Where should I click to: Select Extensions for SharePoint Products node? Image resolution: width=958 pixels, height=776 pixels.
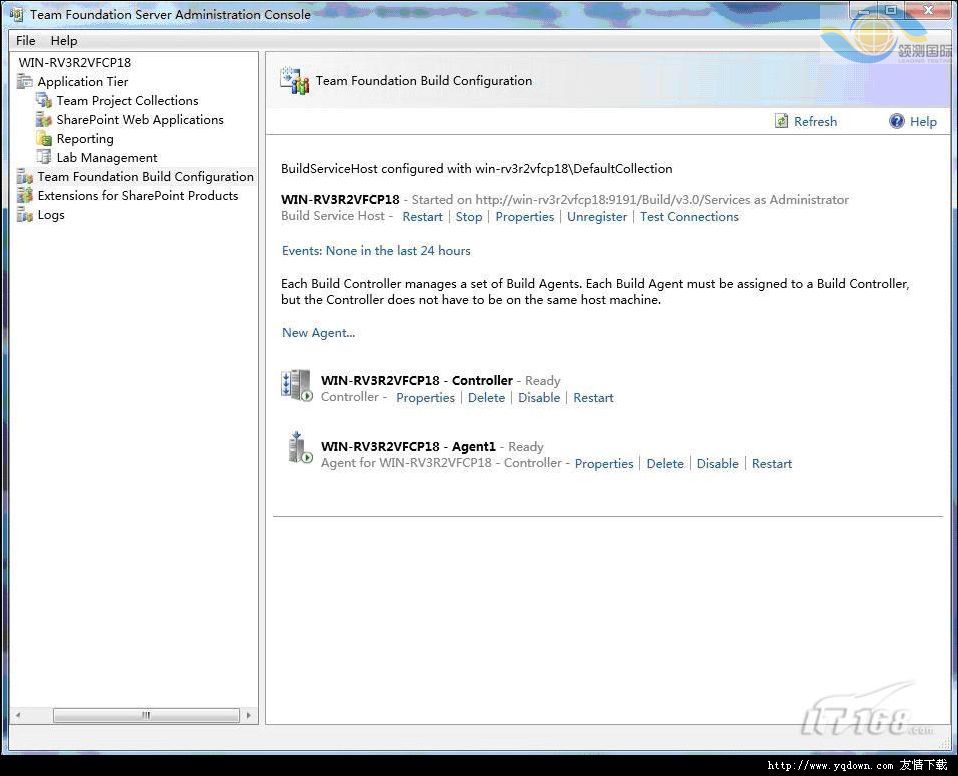click(138, 196)
